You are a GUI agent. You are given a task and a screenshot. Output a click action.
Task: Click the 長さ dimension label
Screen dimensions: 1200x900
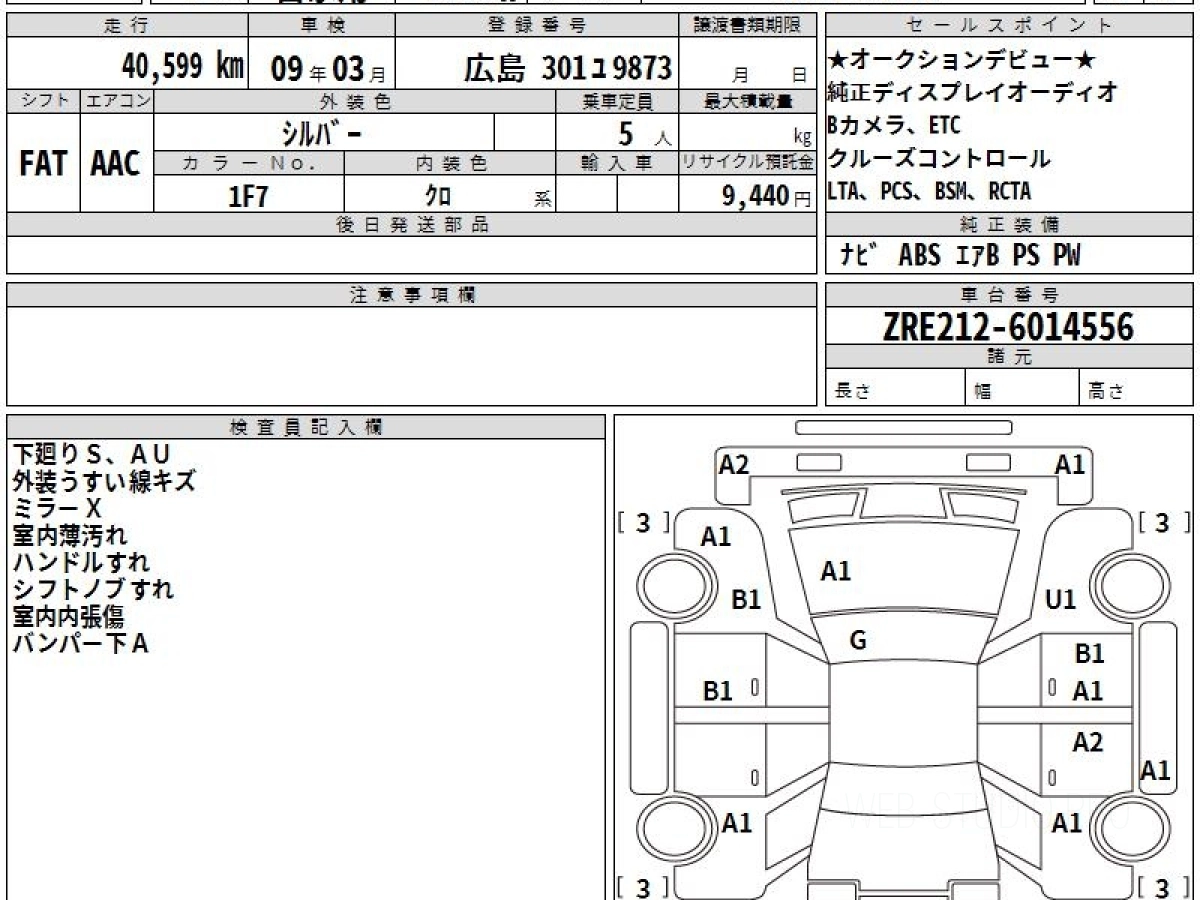click(x=853, y=391)
